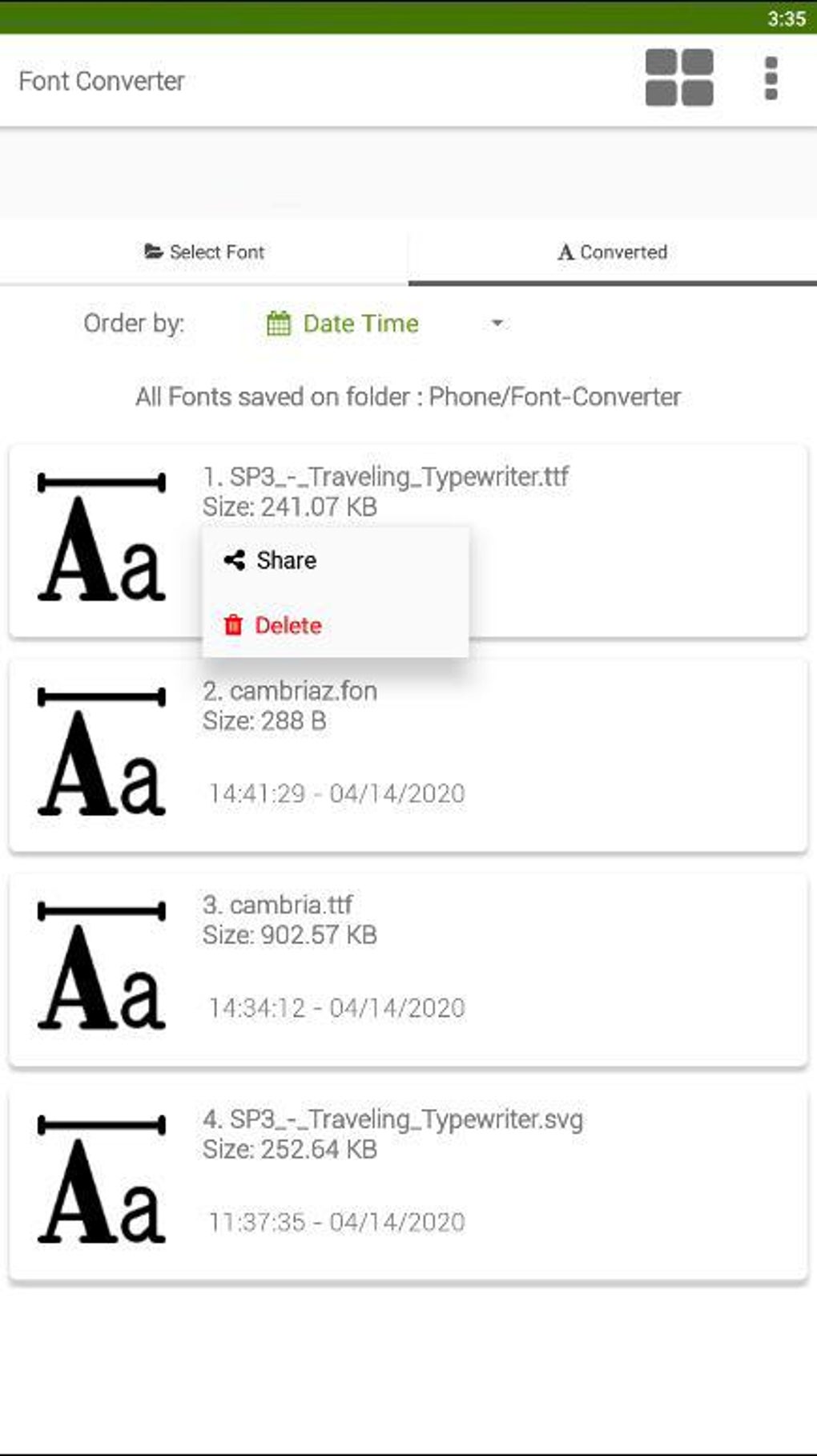This screenshot has width=817, height=1456.
Task: Open the Date Time sort selector
Action: [x=360, y=324]
